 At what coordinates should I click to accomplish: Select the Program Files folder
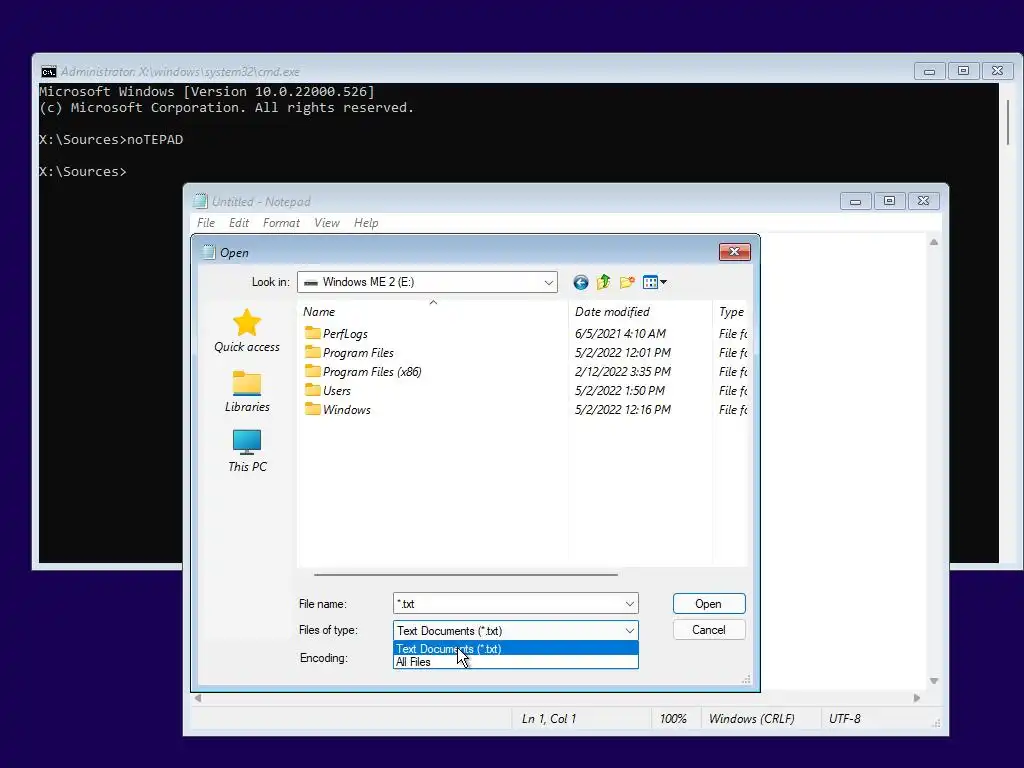(x=349, y=353)
